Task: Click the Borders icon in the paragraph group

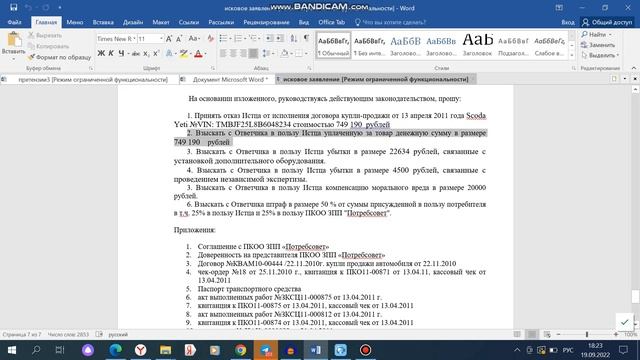Action: click(299, 53)
